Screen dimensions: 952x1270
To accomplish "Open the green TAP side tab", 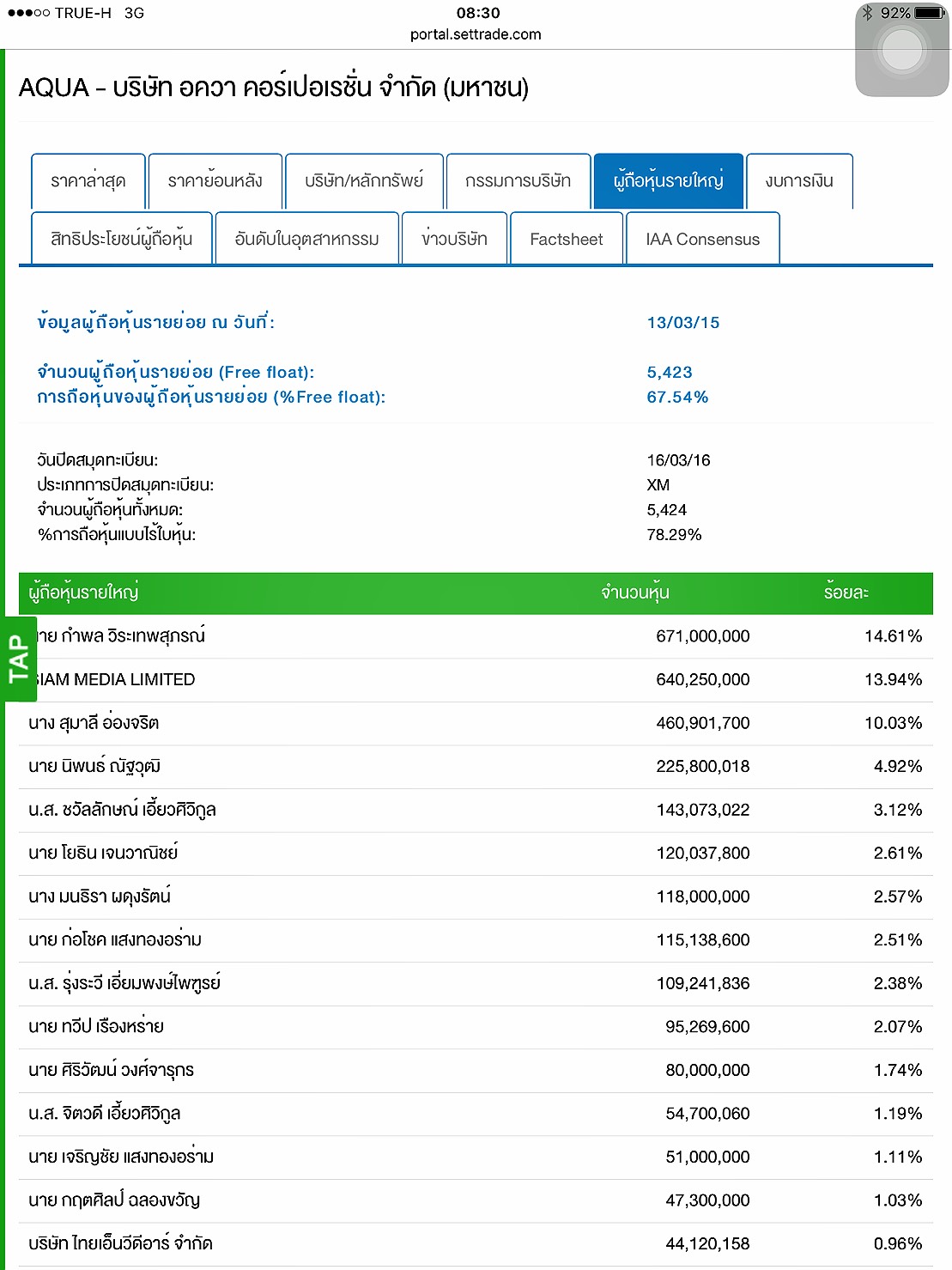I will [x=19, y=659].
